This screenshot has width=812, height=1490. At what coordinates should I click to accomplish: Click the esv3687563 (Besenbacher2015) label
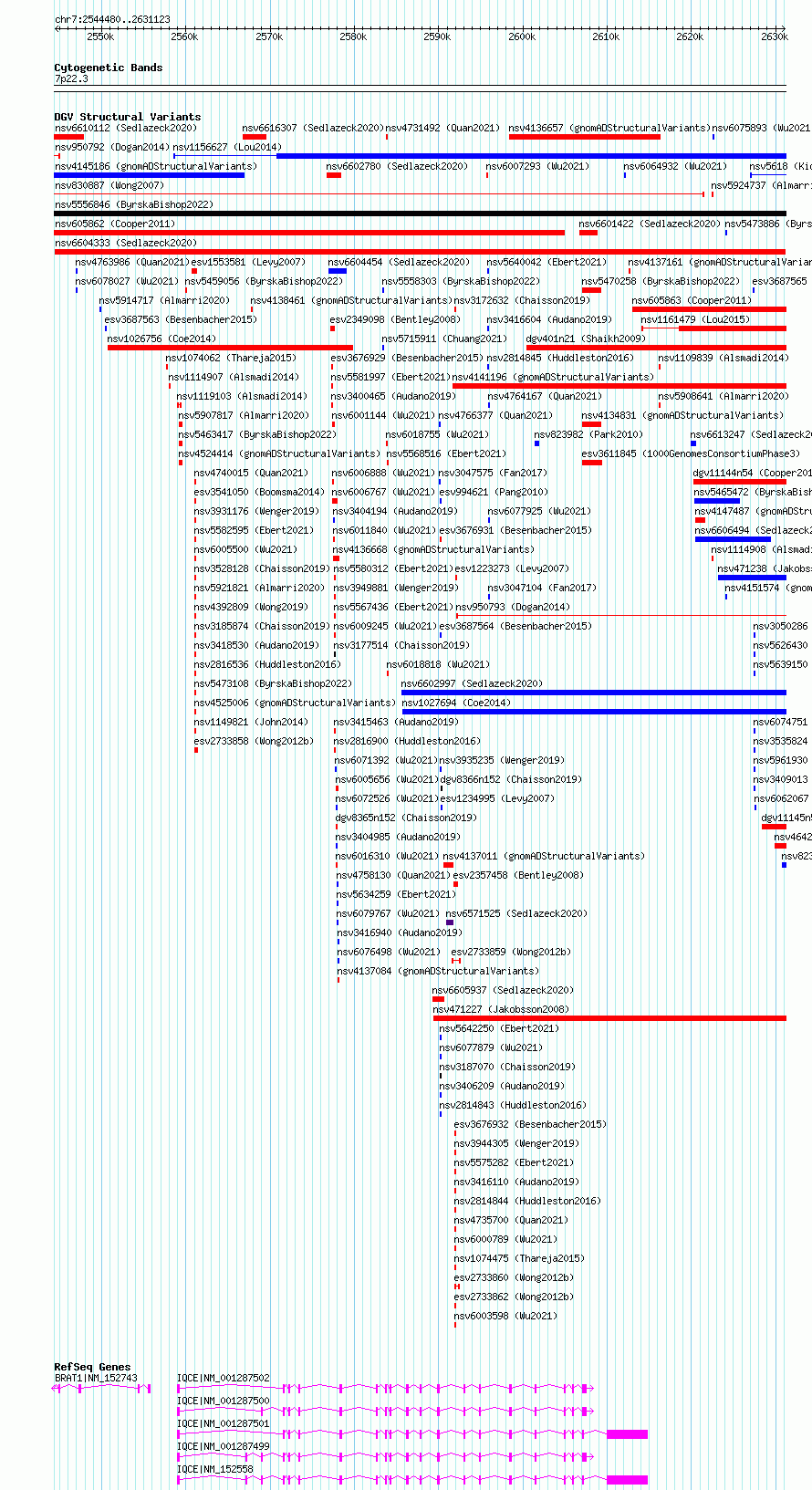tap(181, 319)
